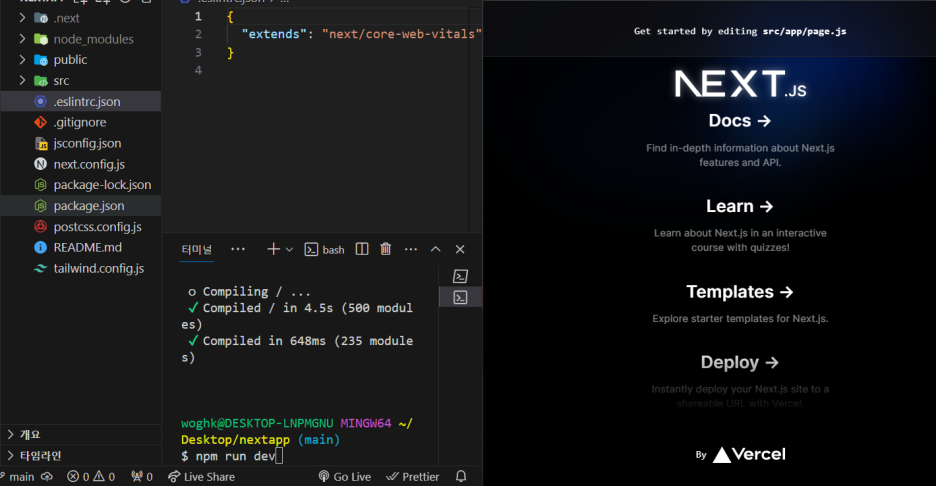This screenshot has width=936, height=486.
Task: Open Deploy link on Next.js page
Action: pos(740,362)
